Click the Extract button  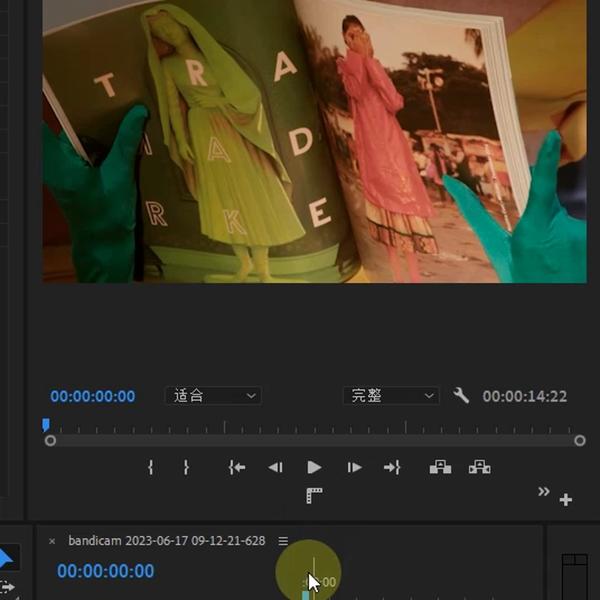479,467
